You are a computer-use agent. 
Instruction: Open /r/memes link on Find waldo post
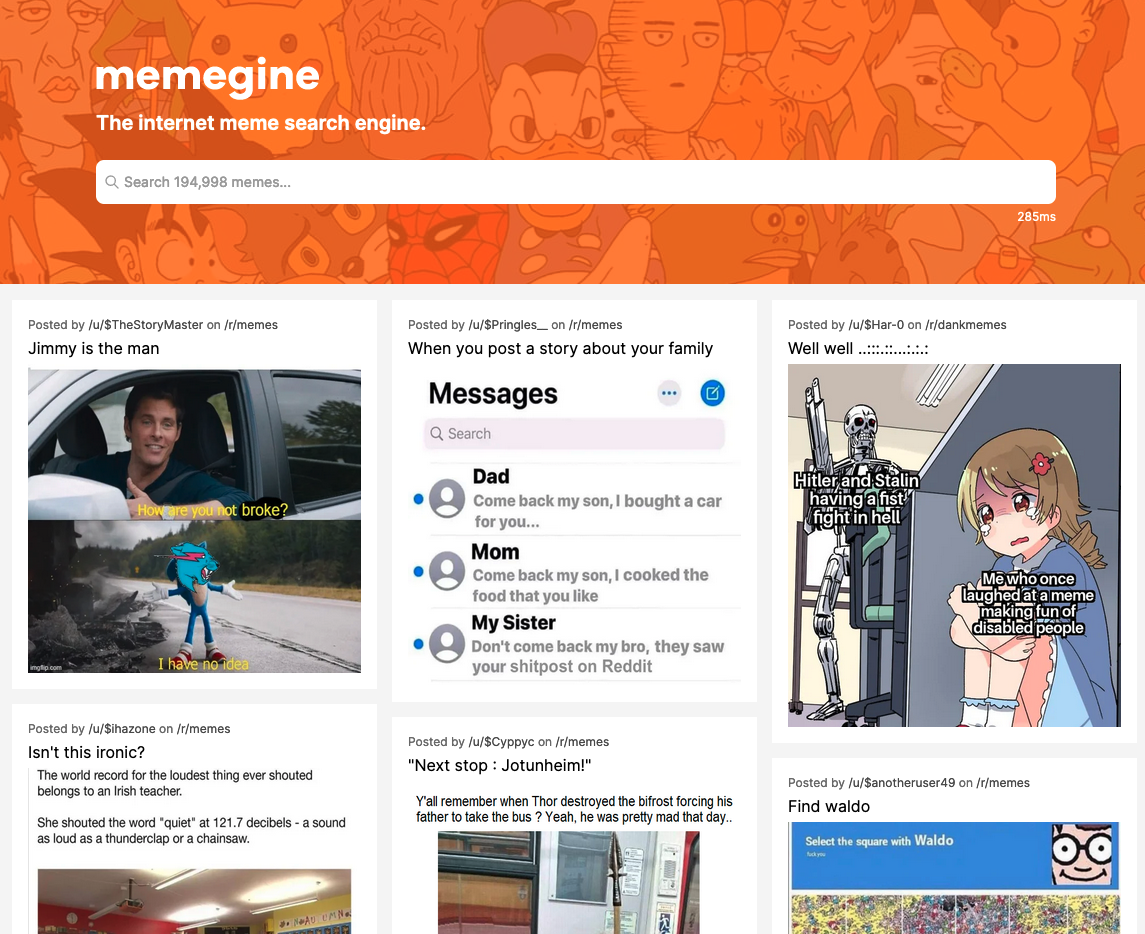coord(1003,783)
